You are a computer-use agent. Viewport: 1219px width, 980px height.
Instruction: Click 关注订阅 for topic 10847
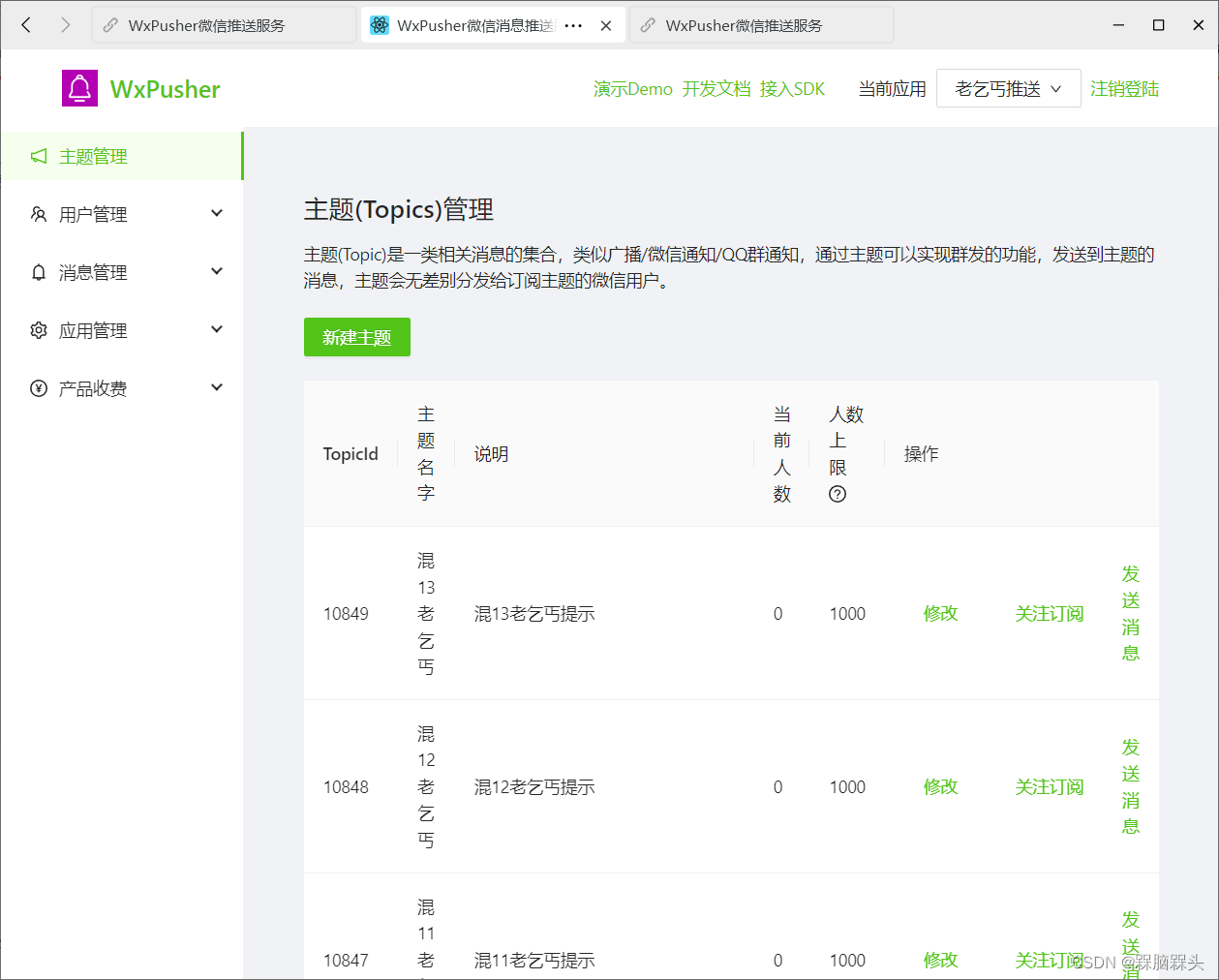(x=1050, y=960)
